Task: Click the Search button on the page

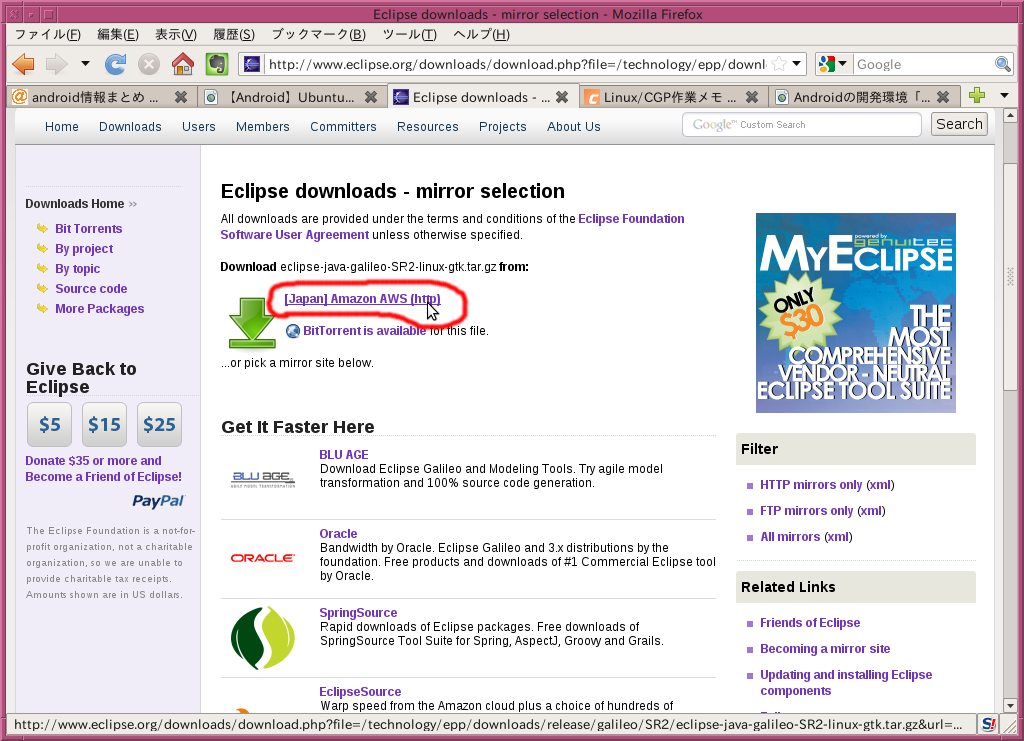Action: click(x=959, y=124)
